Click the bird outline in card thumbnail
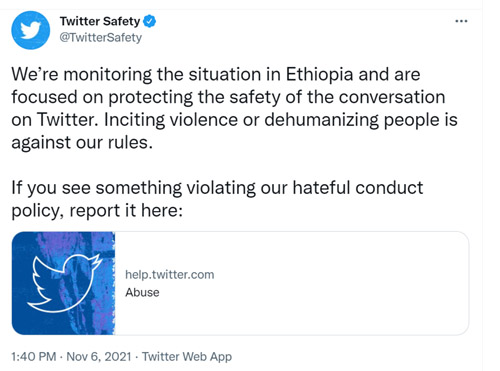The image size is (500, 371). coord(64,283)
